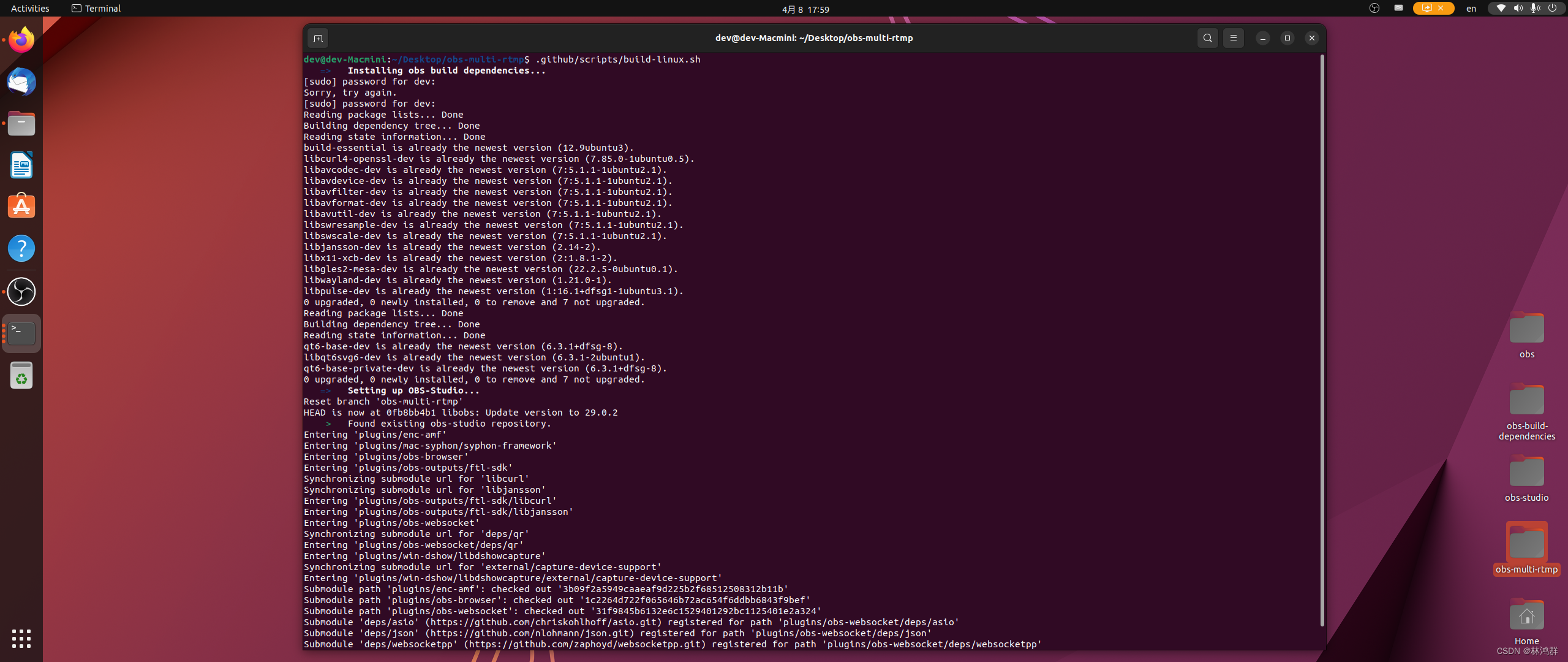Launch OBS Studio from the dock
The image size is (1568, 662).
(x=21, y=292)
